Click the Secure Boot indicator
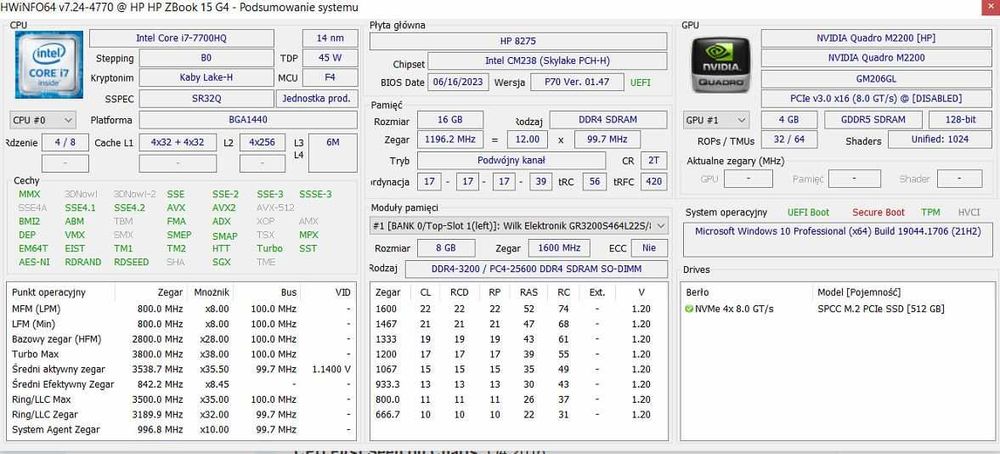Image resolution: width=1000 pixels, height=454 pixels. tap(878, 212)
